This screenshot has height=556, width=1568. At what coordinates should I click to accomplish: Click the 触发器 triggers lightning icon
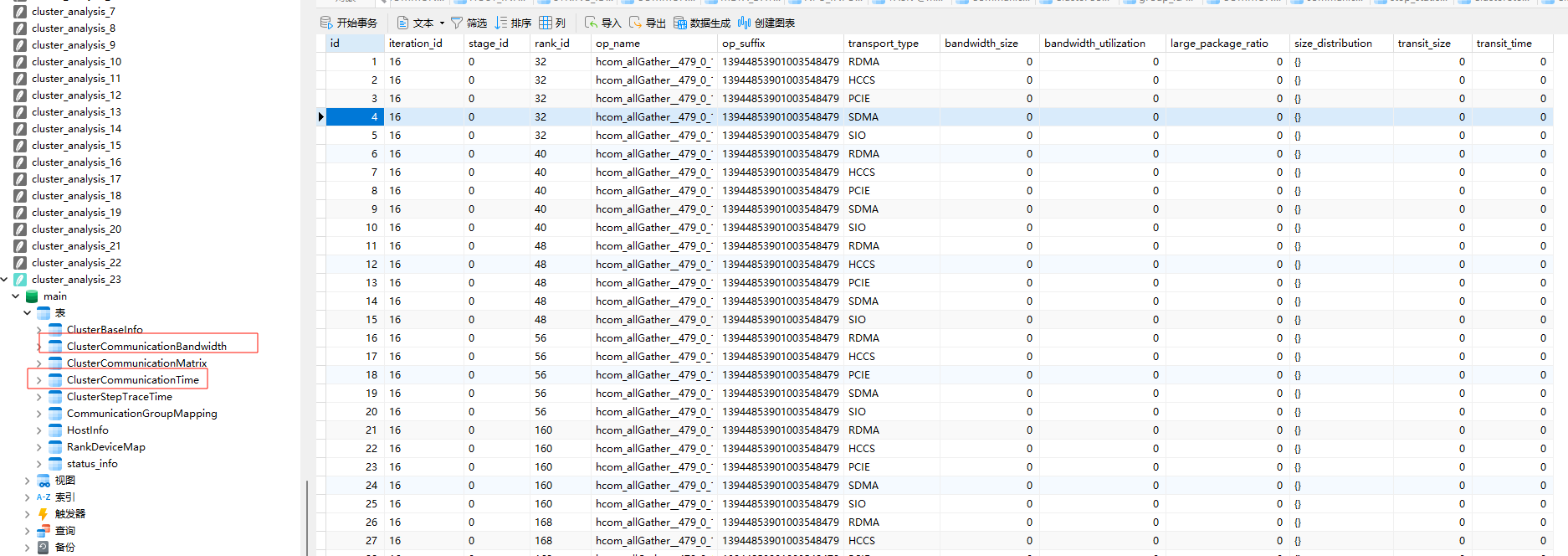pyautogui.click(x=44, y=514)
